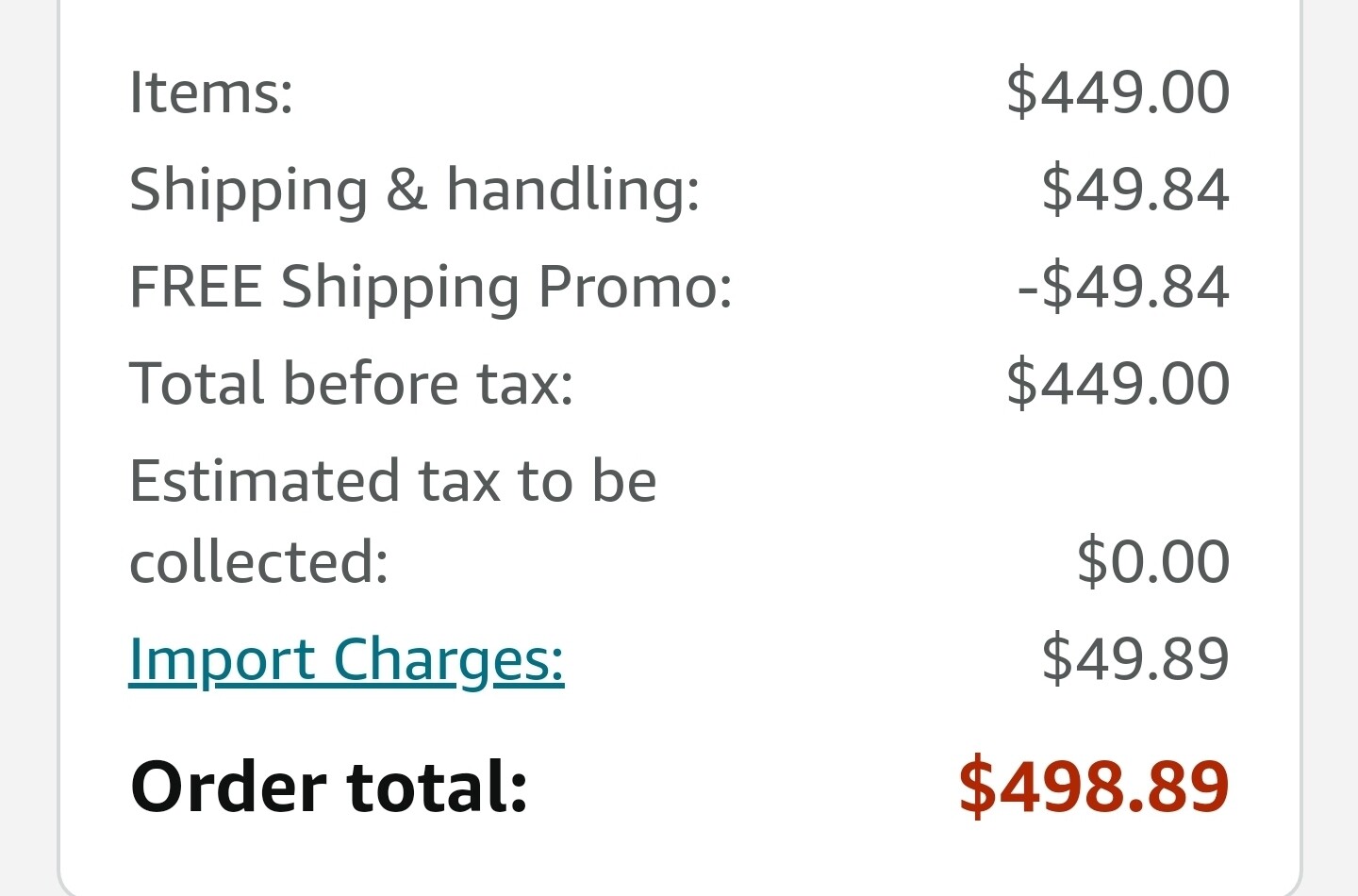Click the word 'handling:' in the shipping row
The image size is (1358, 896).
coord(572,190)
